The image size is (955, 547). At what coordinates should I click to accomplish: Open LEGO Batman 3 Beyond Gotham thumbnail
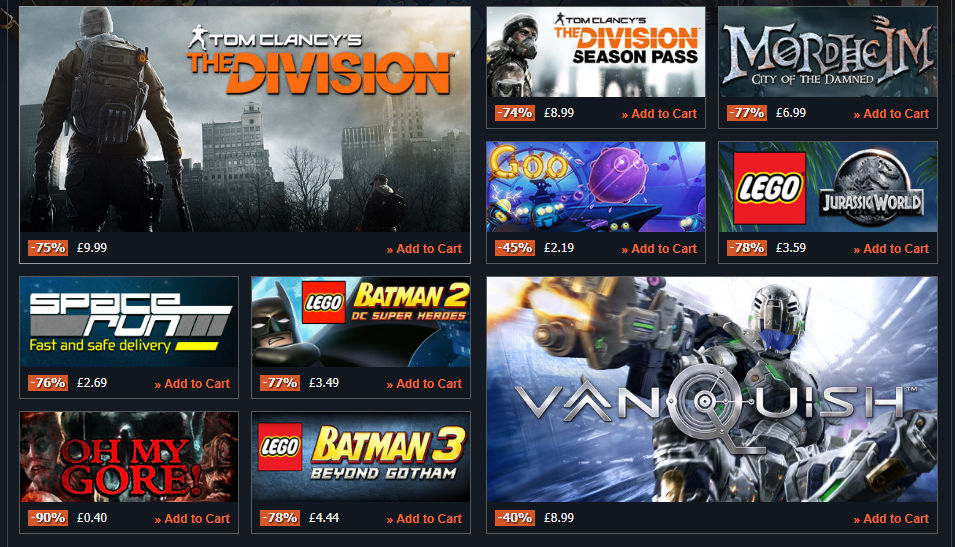pos(361,457)
